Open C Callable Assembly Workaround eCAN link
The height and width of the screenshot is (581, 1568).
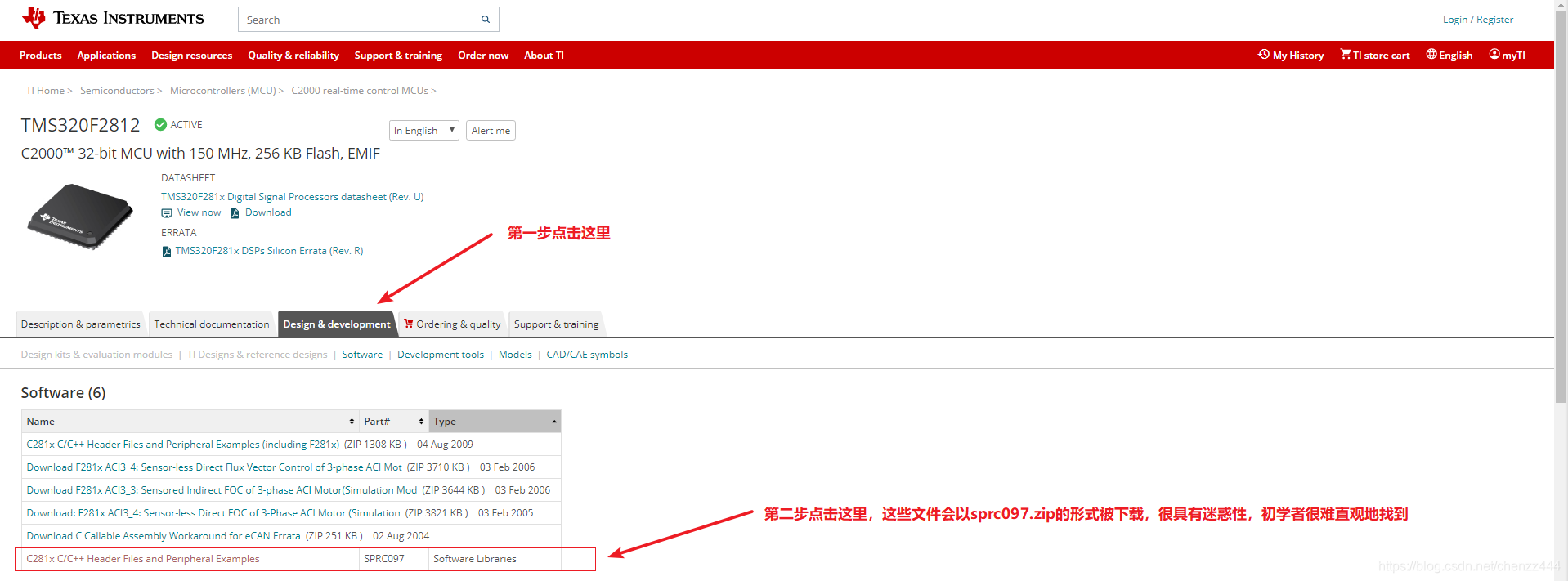point(164,536)
